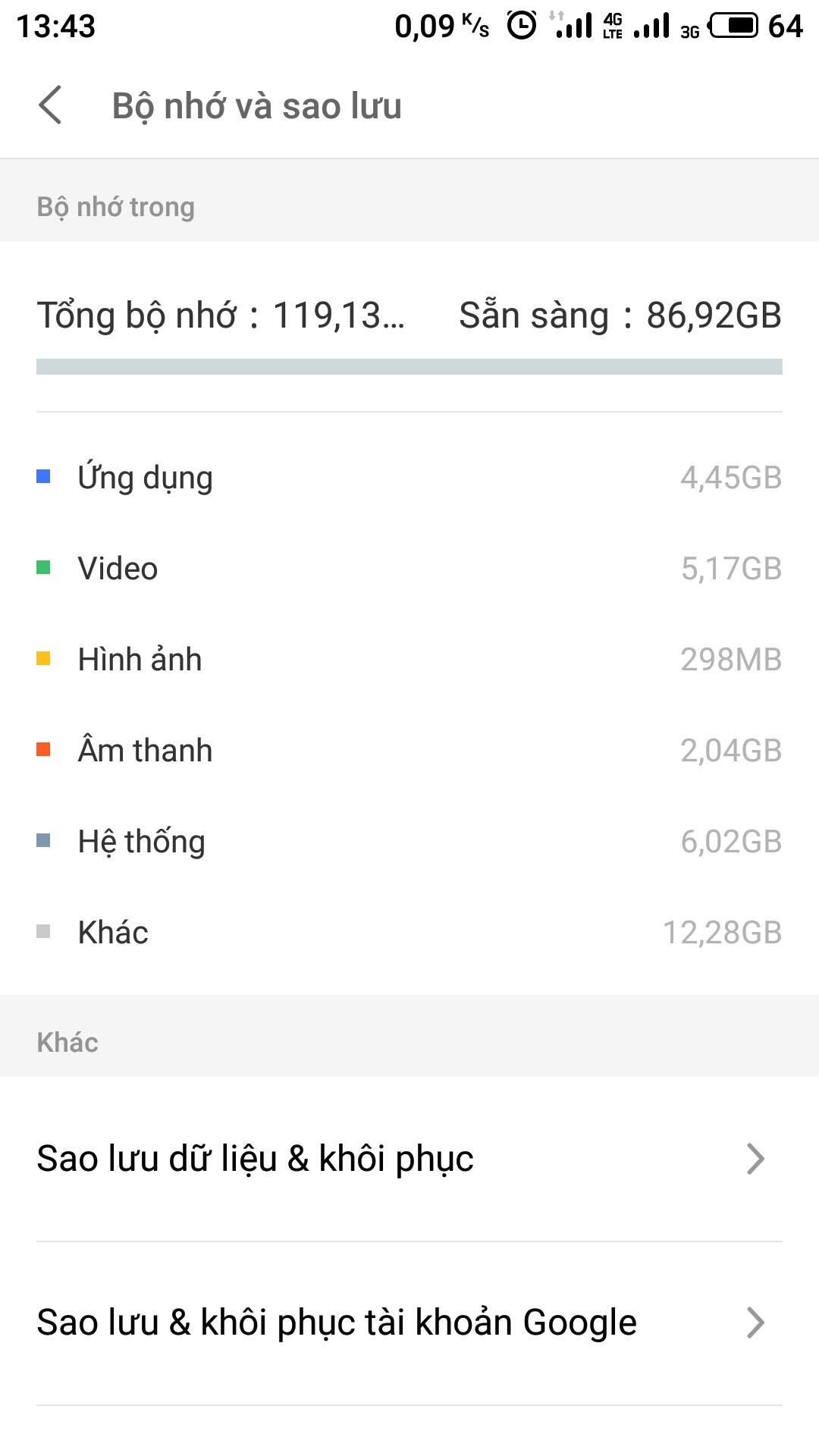Screen dimensions: 819x1456
Task: Tap the storage usage progress bar
Action: tap(409, 367)
